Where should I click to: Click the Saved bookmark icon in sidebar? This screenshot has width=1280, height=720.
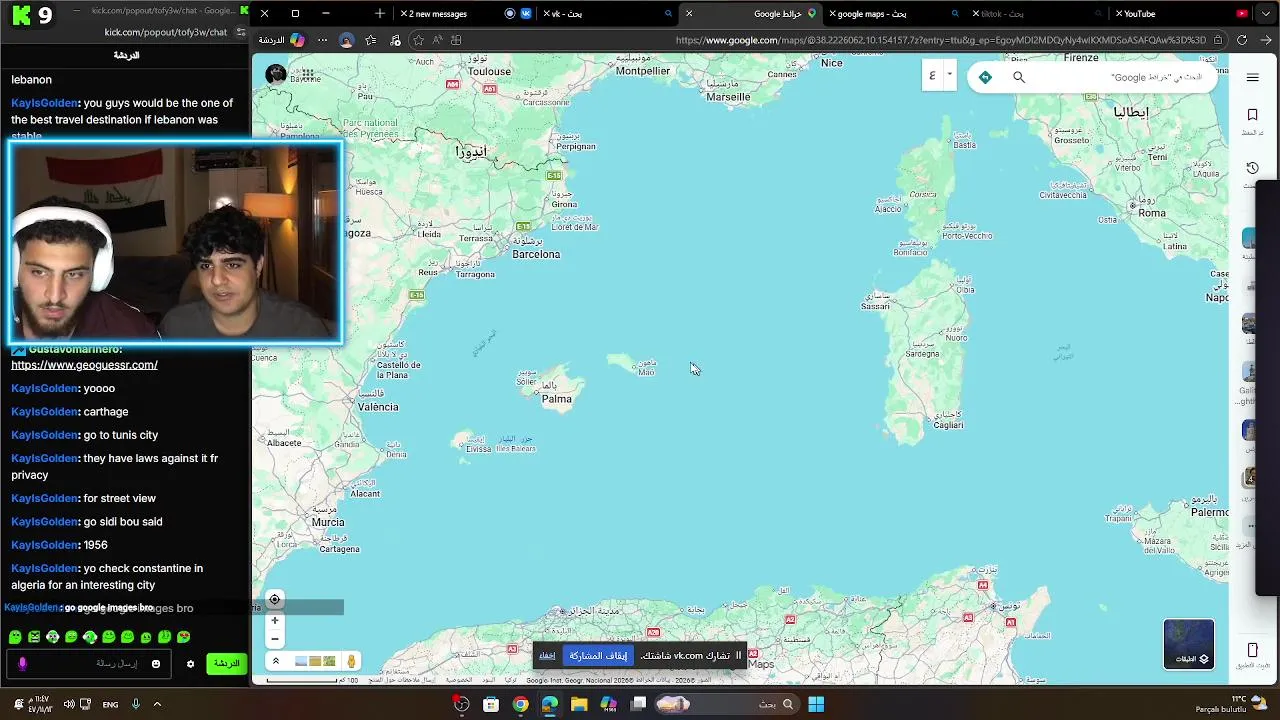[1252, 116]
